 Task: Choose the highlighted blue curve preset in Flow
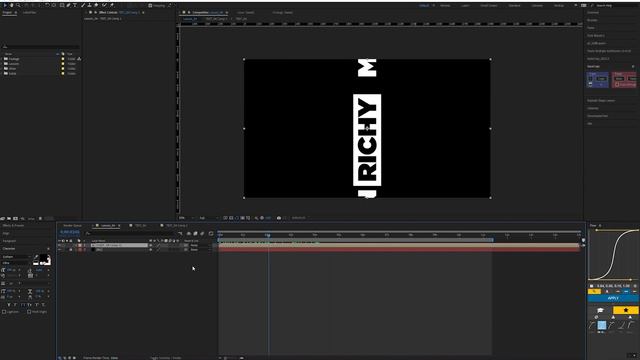[602, 325]
